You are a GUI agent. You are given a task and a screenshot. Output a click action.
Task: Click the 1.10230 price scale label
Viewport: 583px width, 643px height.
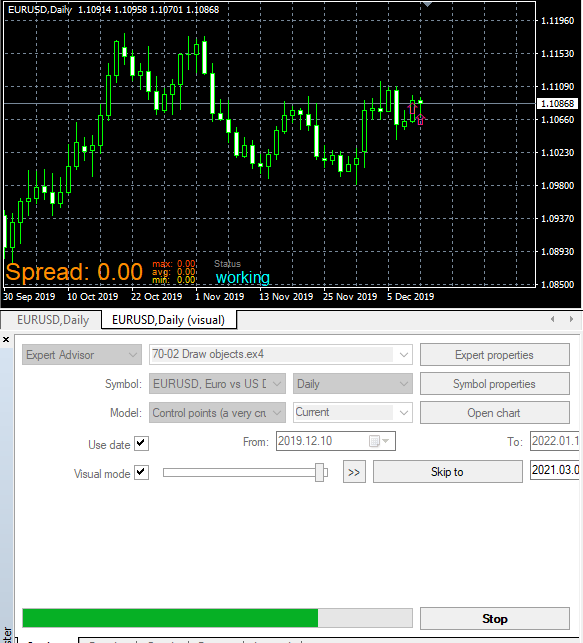pos(558,152)
